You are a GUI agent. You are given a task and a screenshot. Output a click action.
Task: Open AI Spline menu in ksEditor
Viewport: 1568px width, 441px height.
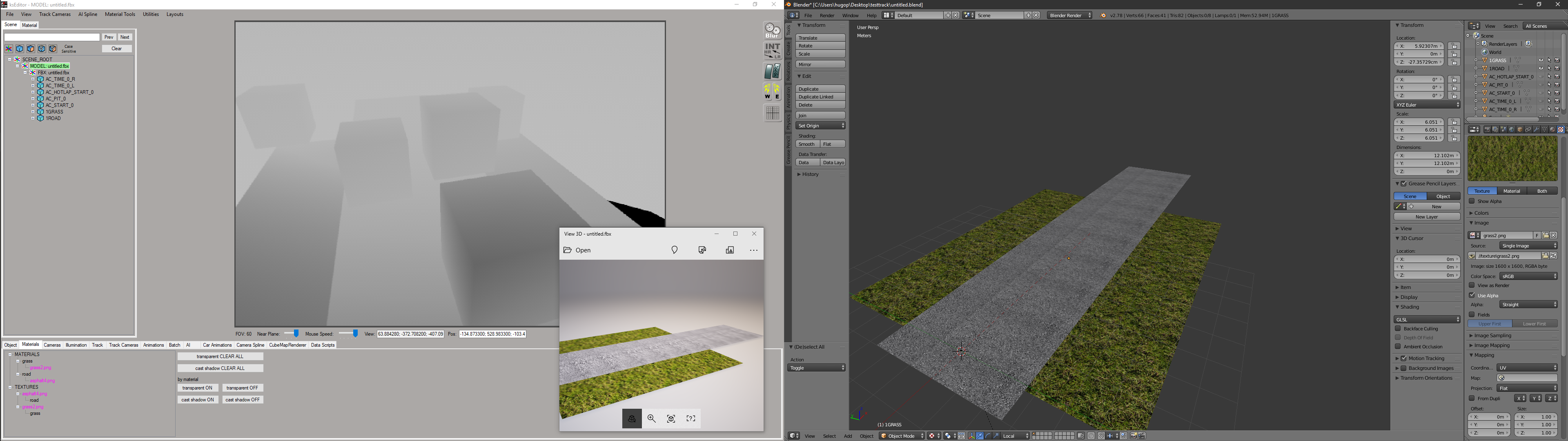click(88, 15)
